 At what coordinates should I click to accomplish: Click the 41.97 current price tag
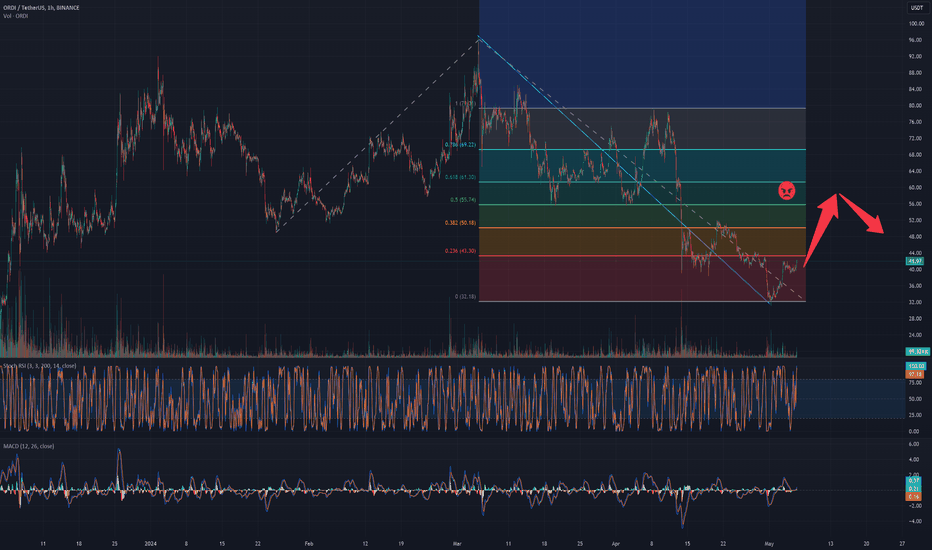click(915, 261)
